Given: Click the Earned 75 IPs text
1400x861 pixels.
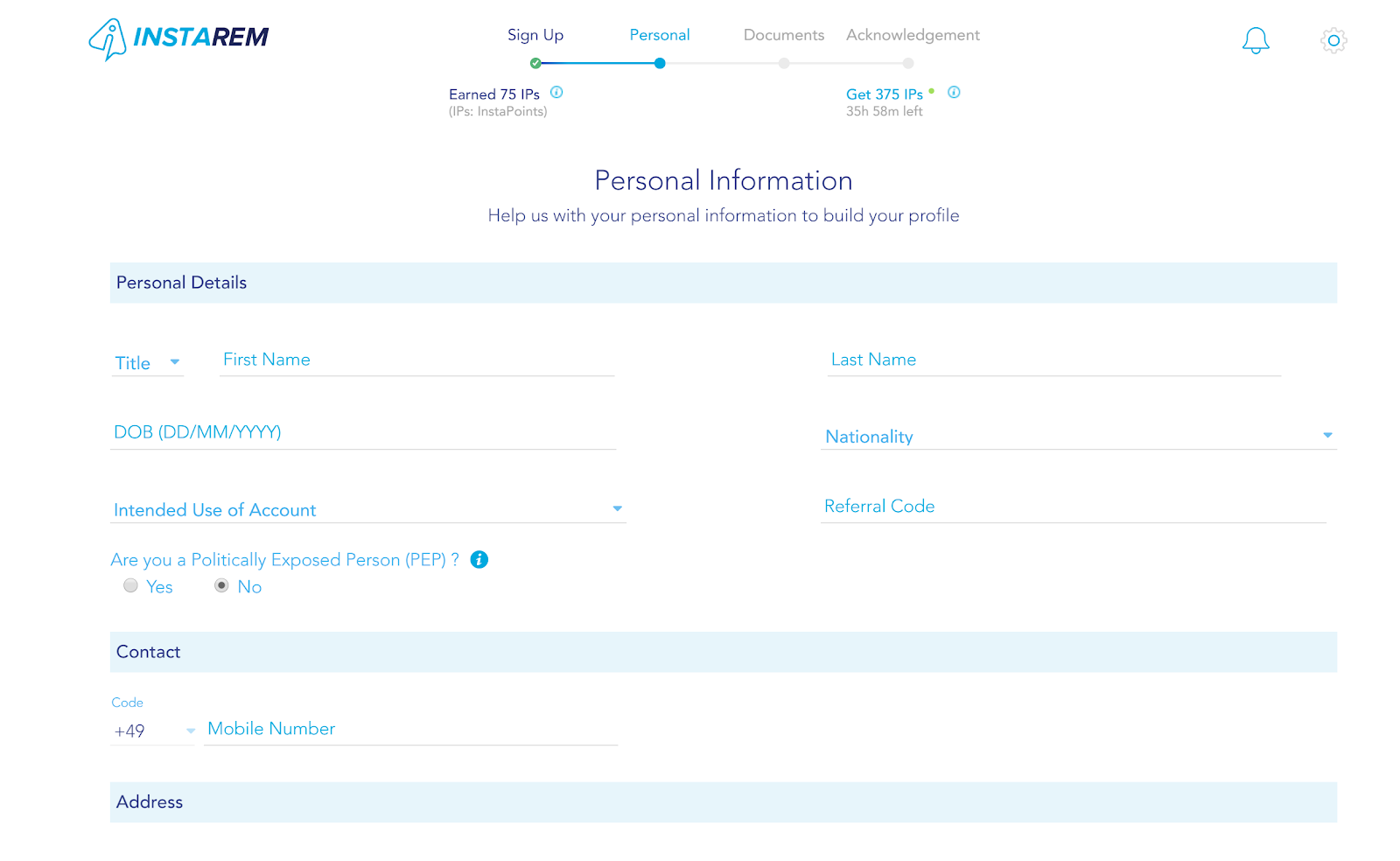Looking at the screenshot, I should [x=494, y=94].
